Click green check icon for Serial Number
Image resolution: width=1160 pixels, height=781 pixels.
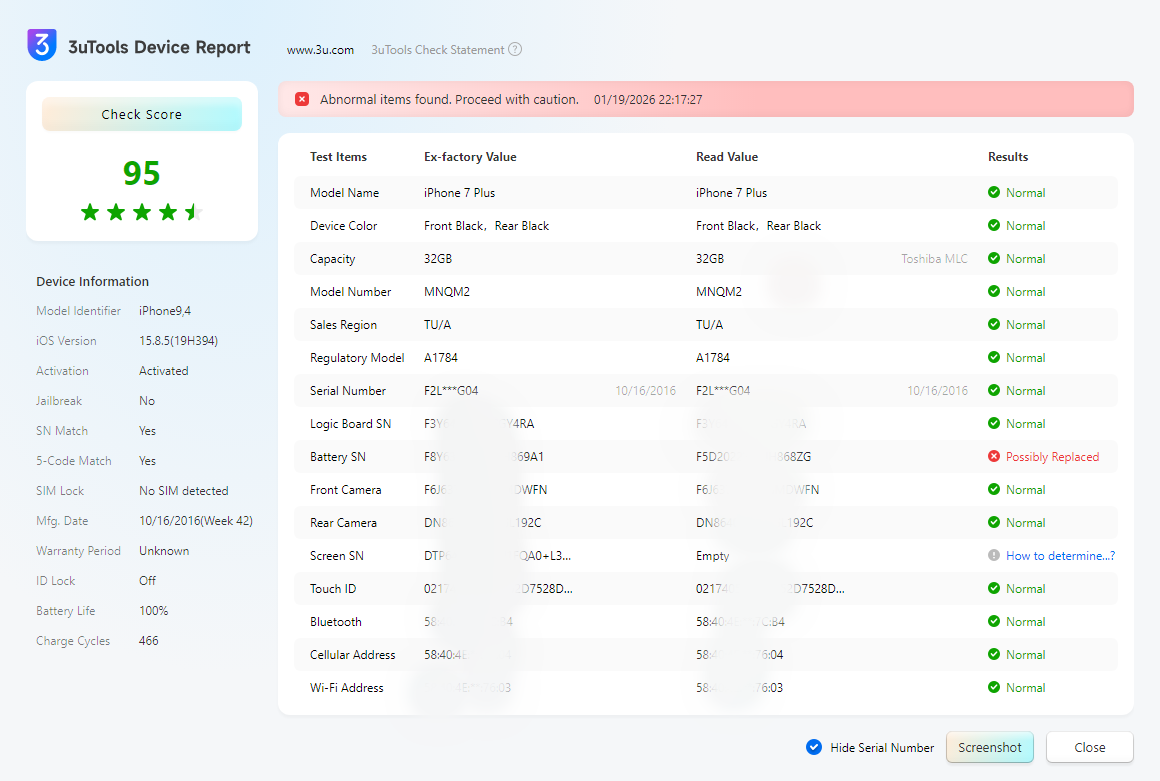pyautogui.click(x=994, y=391)
